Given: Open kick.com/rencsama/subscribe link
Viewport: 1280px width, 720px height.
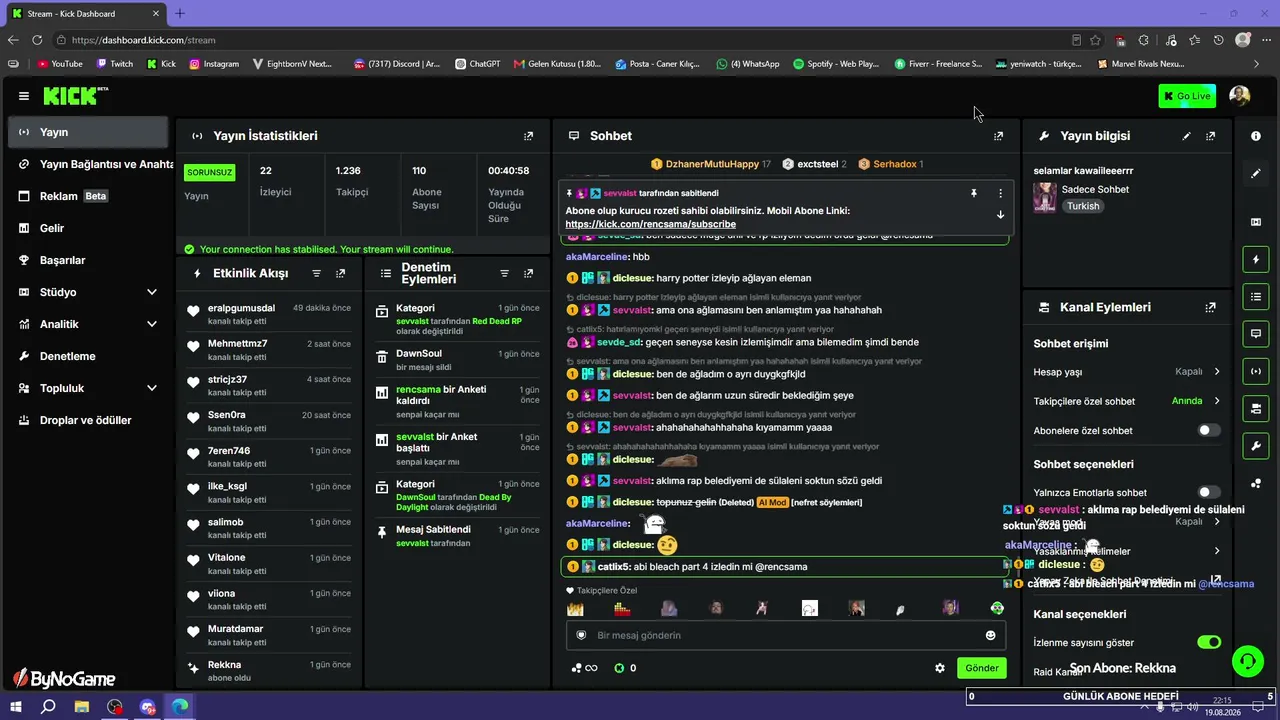Looking at the screenshot, I should pos(650,225).
